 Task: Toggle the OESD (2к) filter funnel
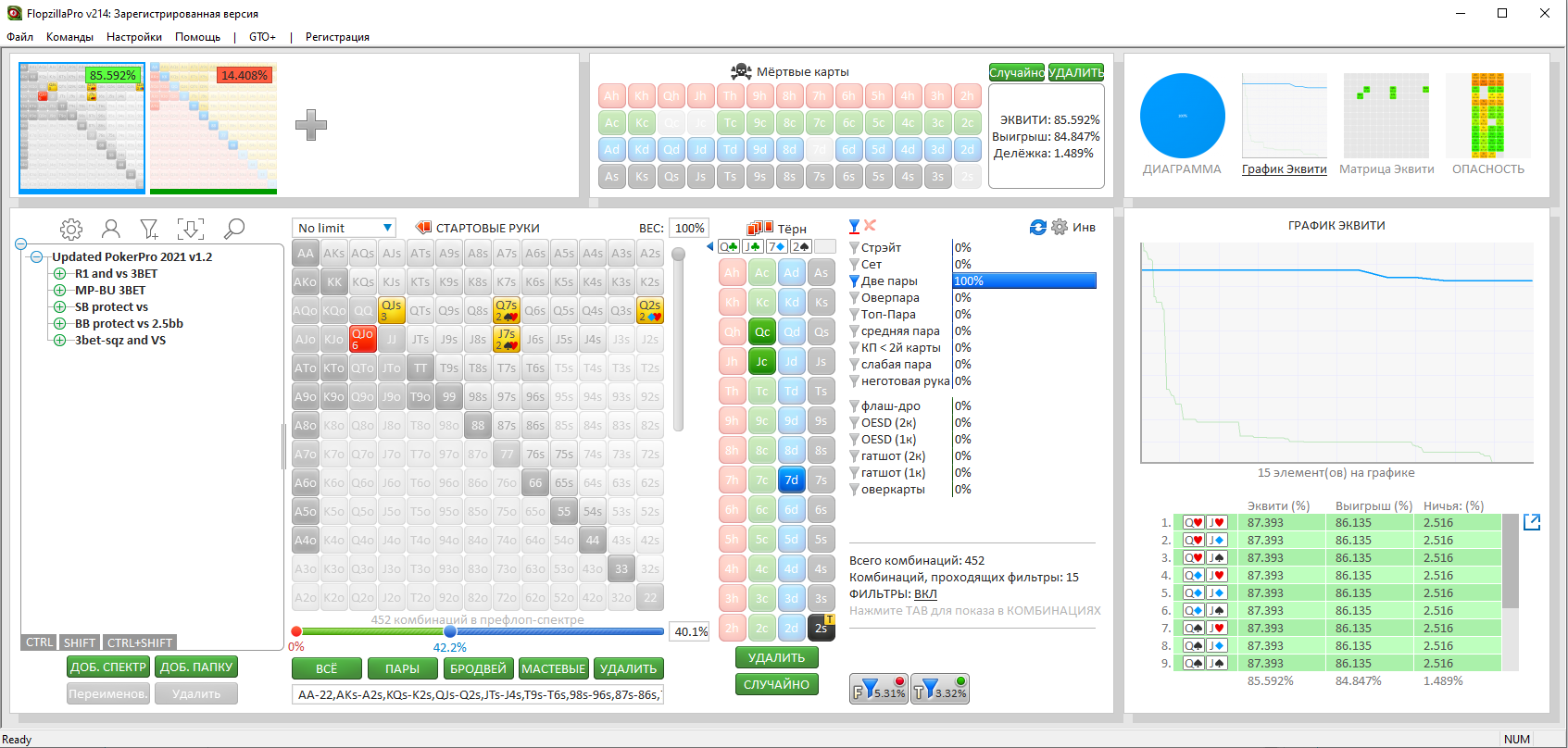click(x=855, y=423)
